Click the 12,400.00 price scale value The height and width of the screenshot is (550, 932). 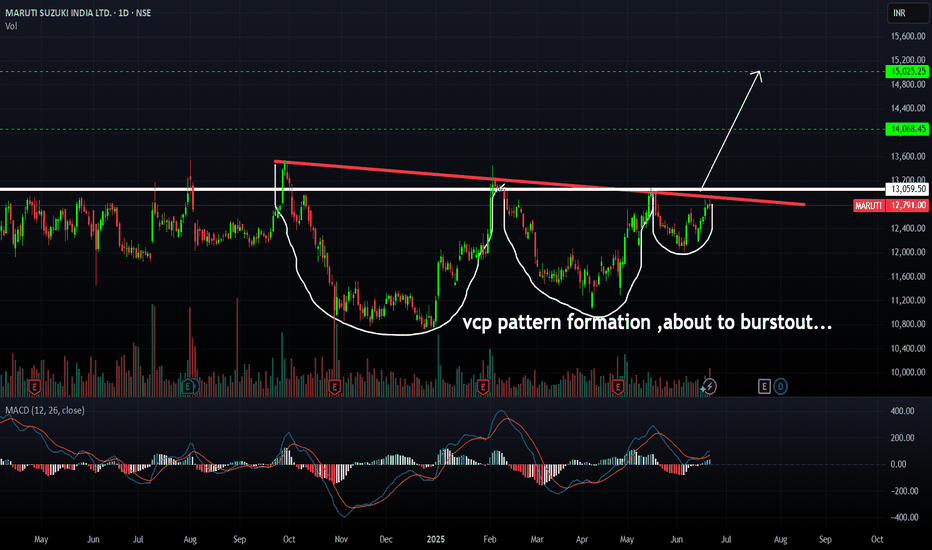point(908,228)
